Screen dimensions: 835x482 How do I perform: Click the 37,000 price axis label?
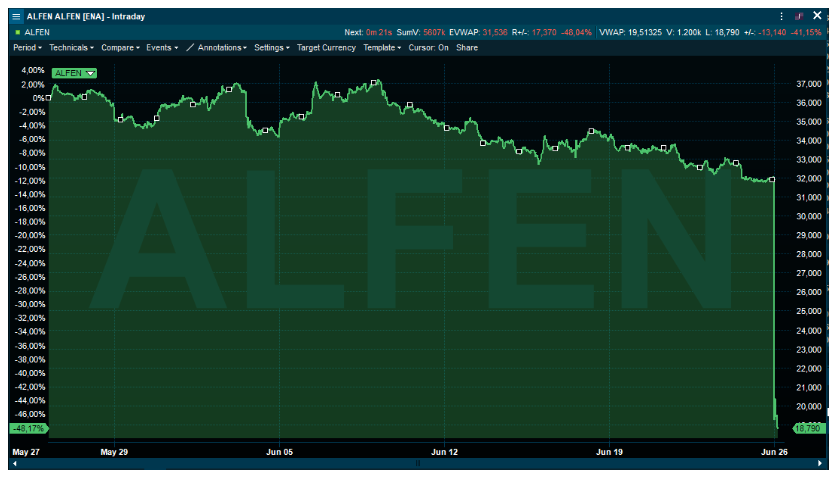(808, 84)
